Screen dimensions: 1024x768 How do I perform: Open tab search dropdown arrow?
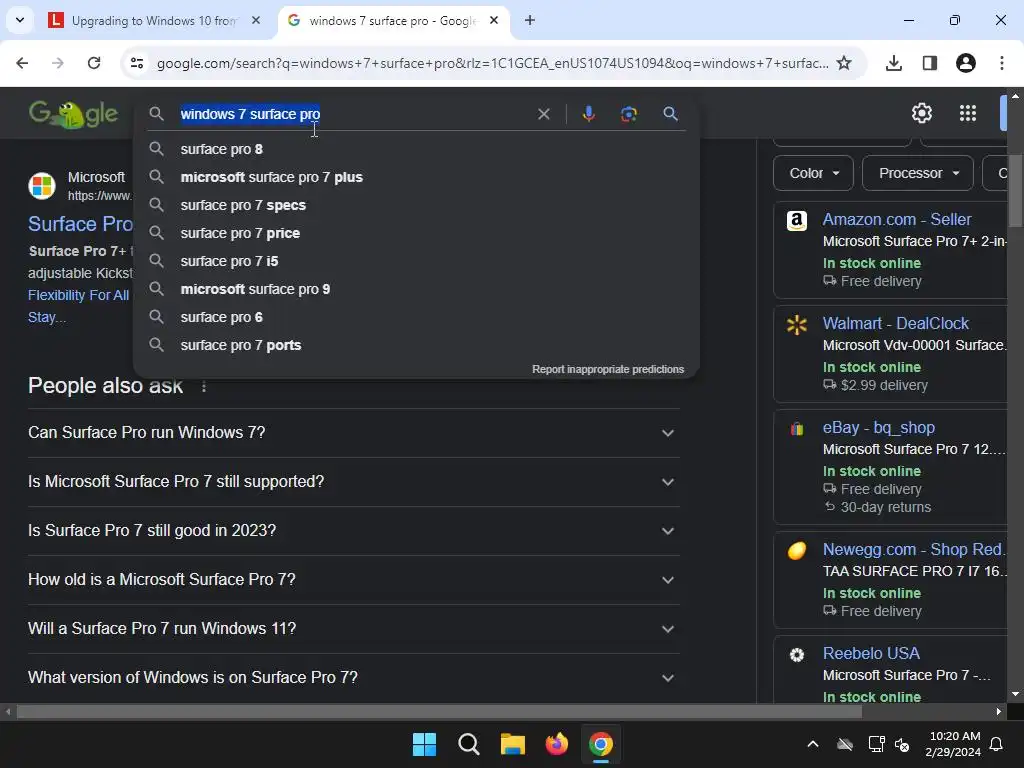(20, 20)
